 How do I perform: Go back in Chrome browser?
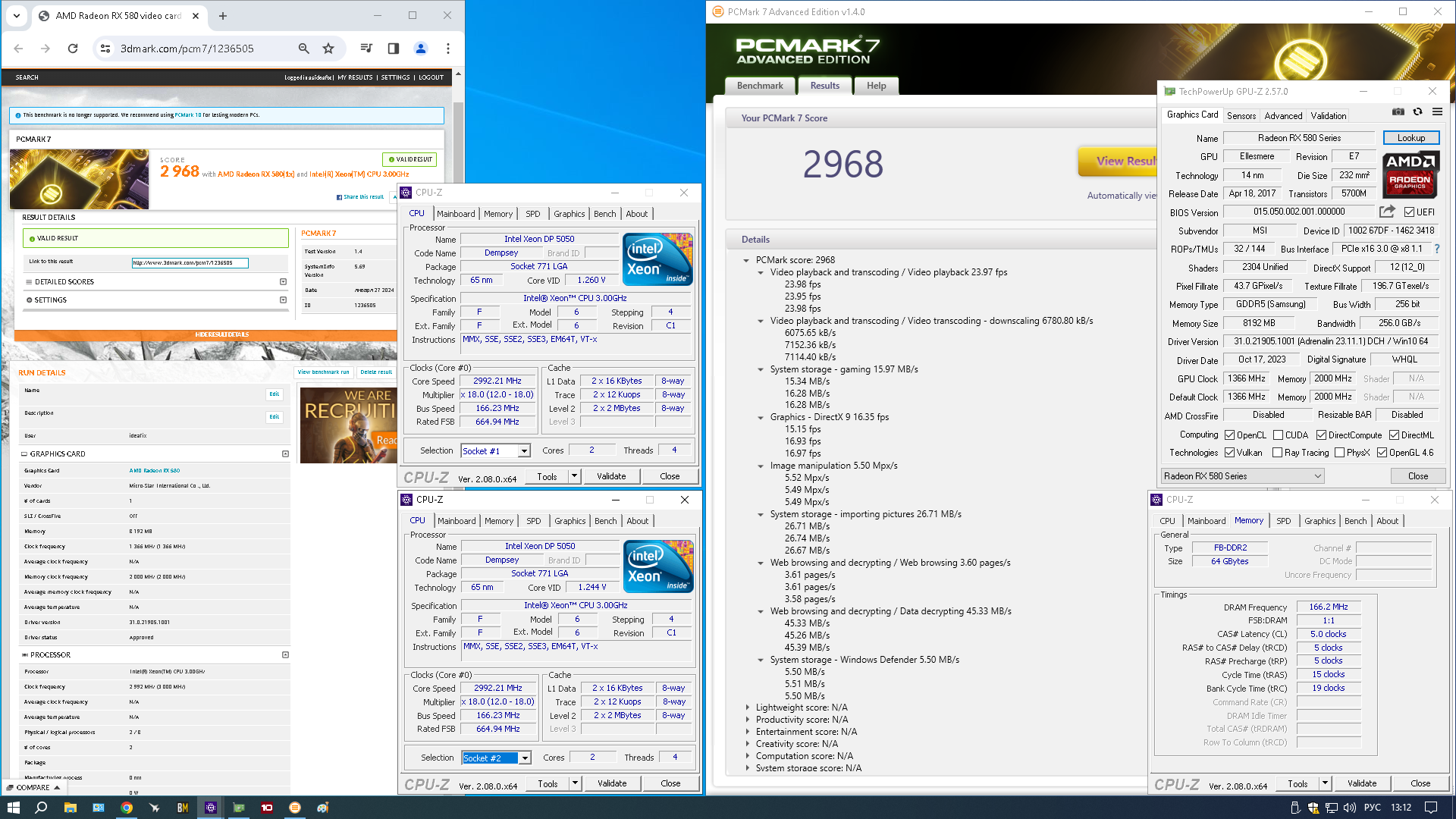point(19,49)
